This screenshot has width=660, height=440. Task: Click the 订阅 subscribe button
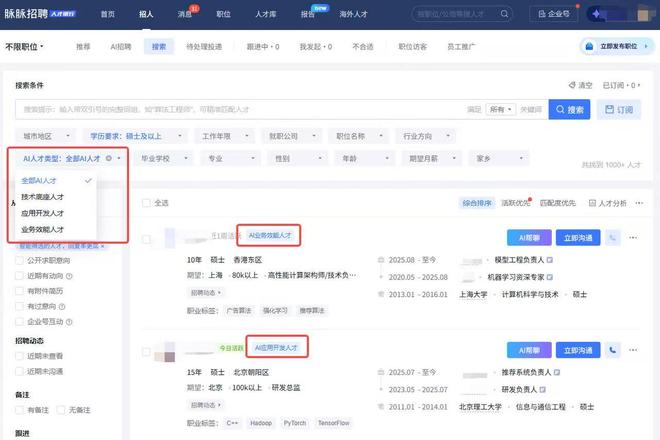(x=619, y=109)
